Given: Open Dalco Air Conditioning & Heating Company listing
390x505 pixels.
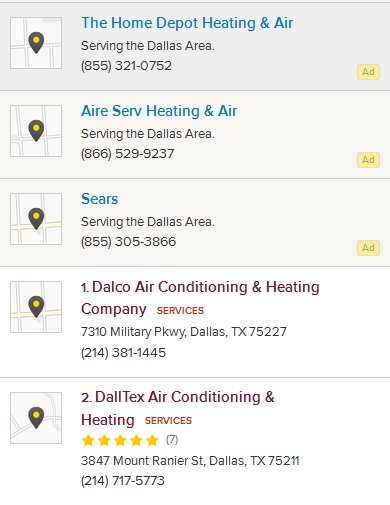Looking at the screenshot, I should point(200,298).
